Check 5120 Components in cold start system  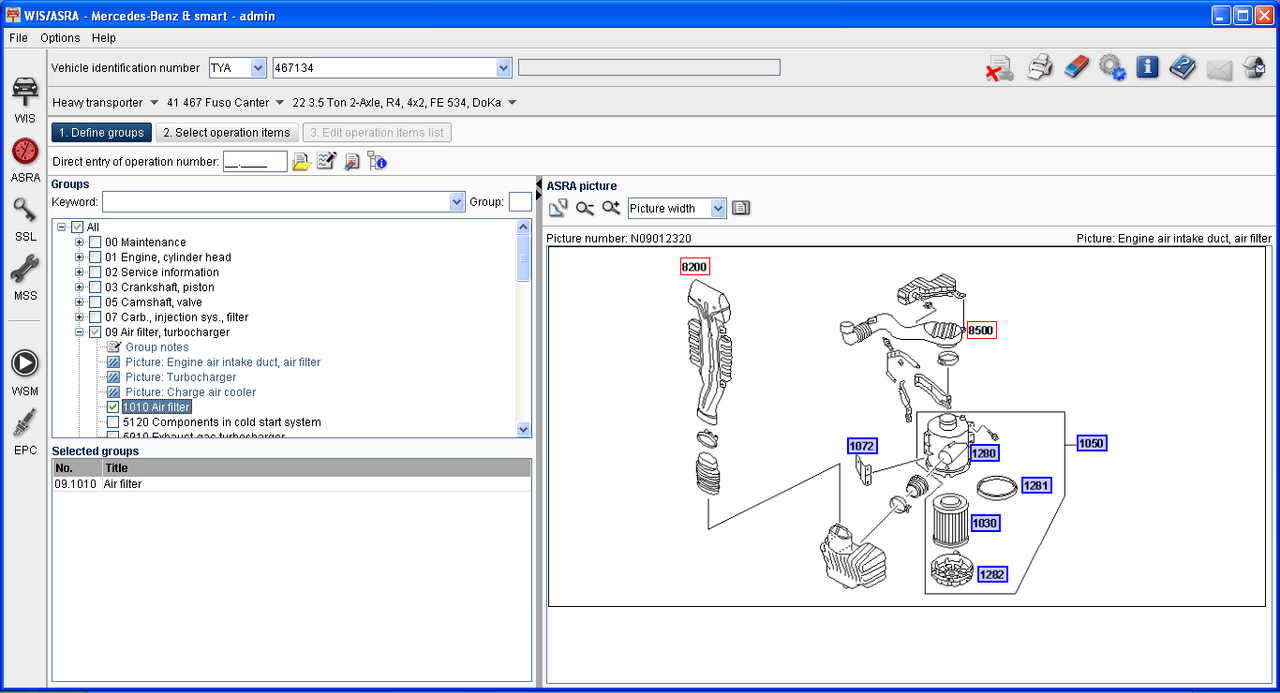click(x=113, y=422)
